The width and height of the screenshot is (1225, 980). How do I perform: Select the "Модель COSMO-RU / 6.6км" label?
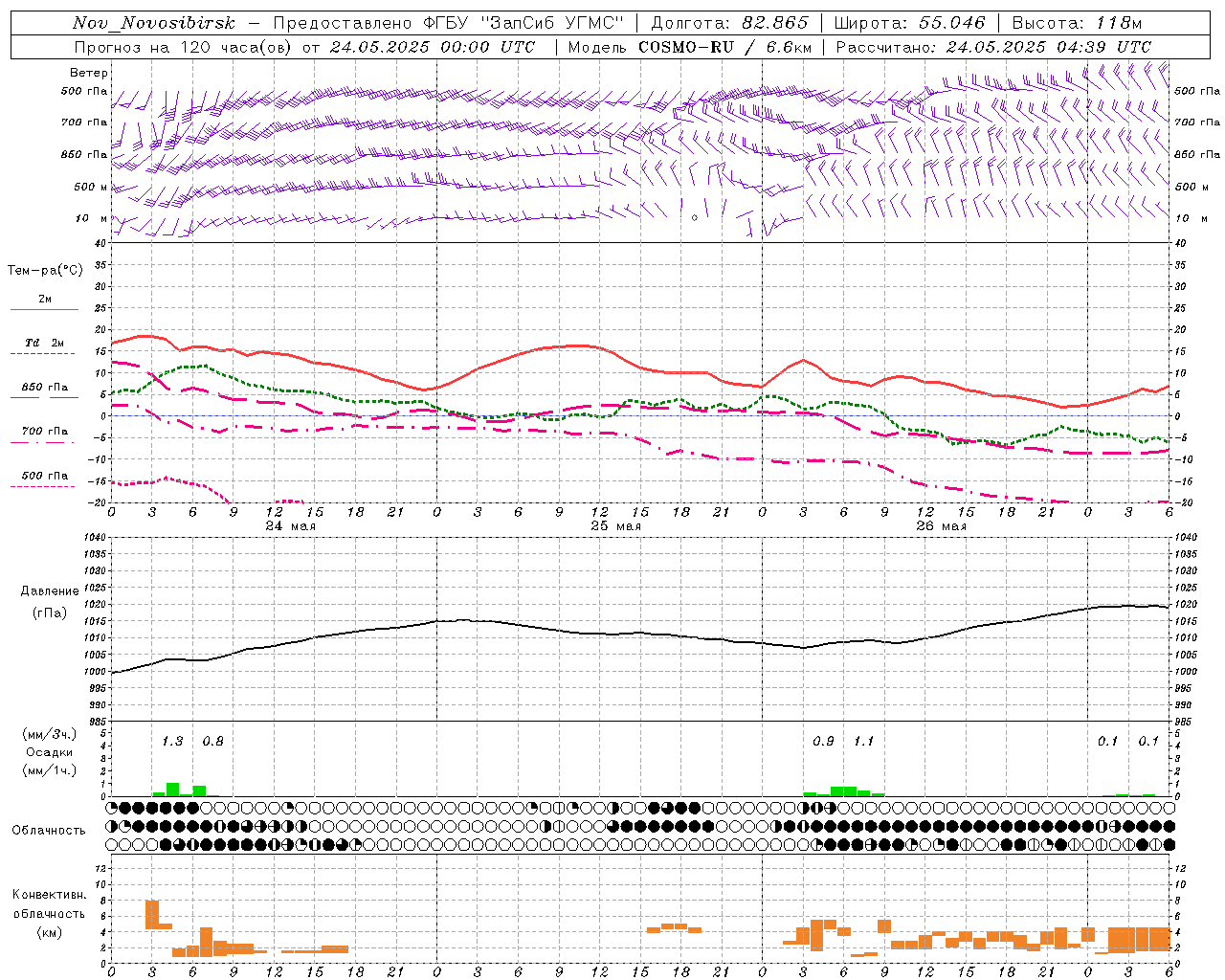click(690, 47)
